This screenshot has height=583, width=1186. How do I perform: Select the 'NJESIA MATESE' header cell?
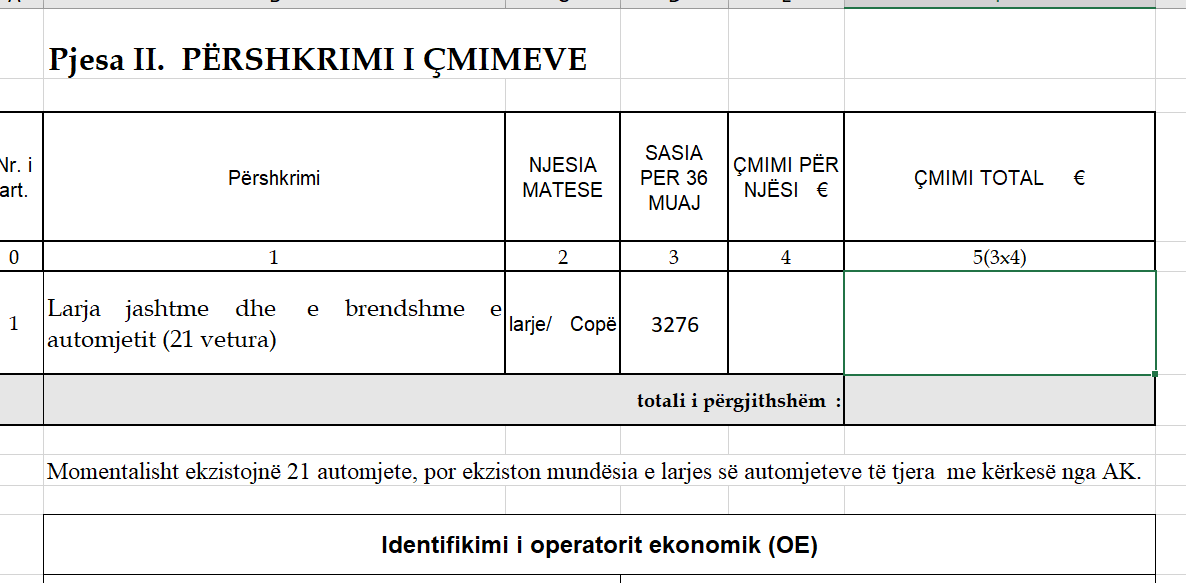coord(562,177)
